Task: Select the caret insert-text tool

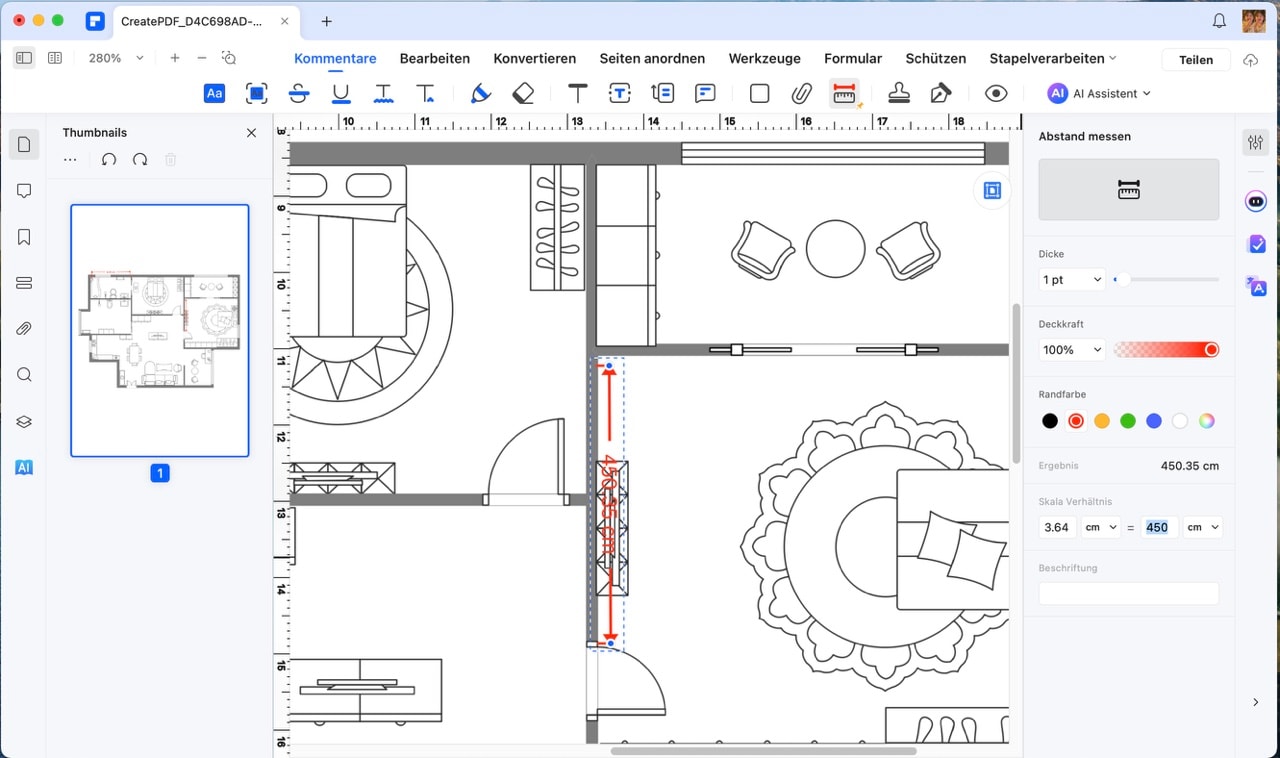Action: (425, 93)
